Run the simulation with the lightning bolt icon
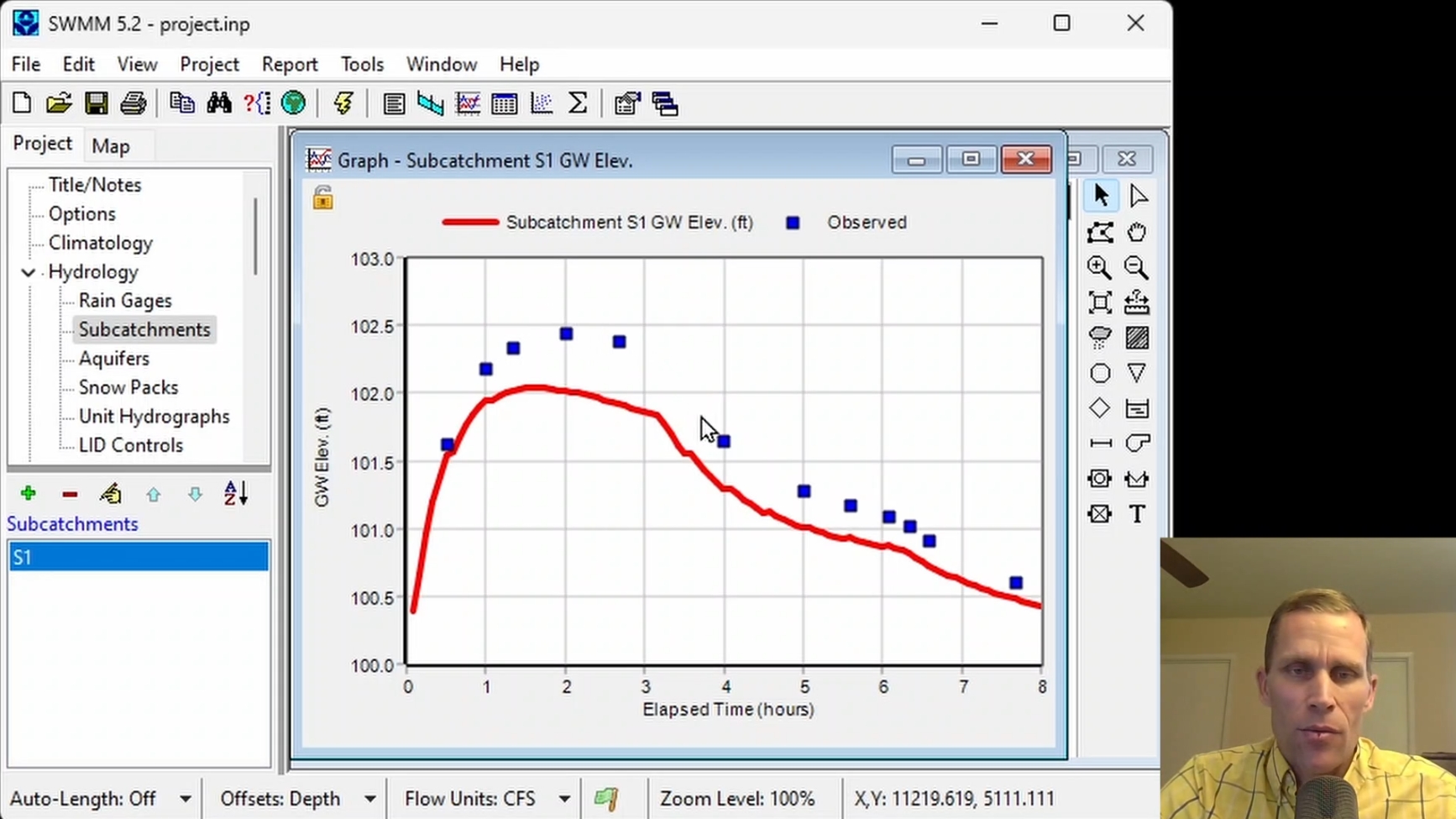1456x819 pixels. pyautogui.click(x=343, y=103)
